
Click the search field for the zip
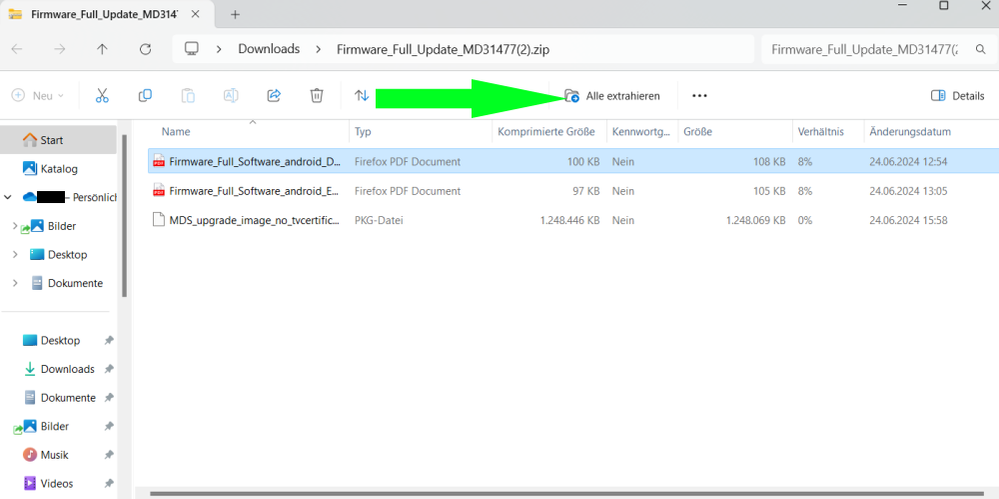click(x=863, y=49)
